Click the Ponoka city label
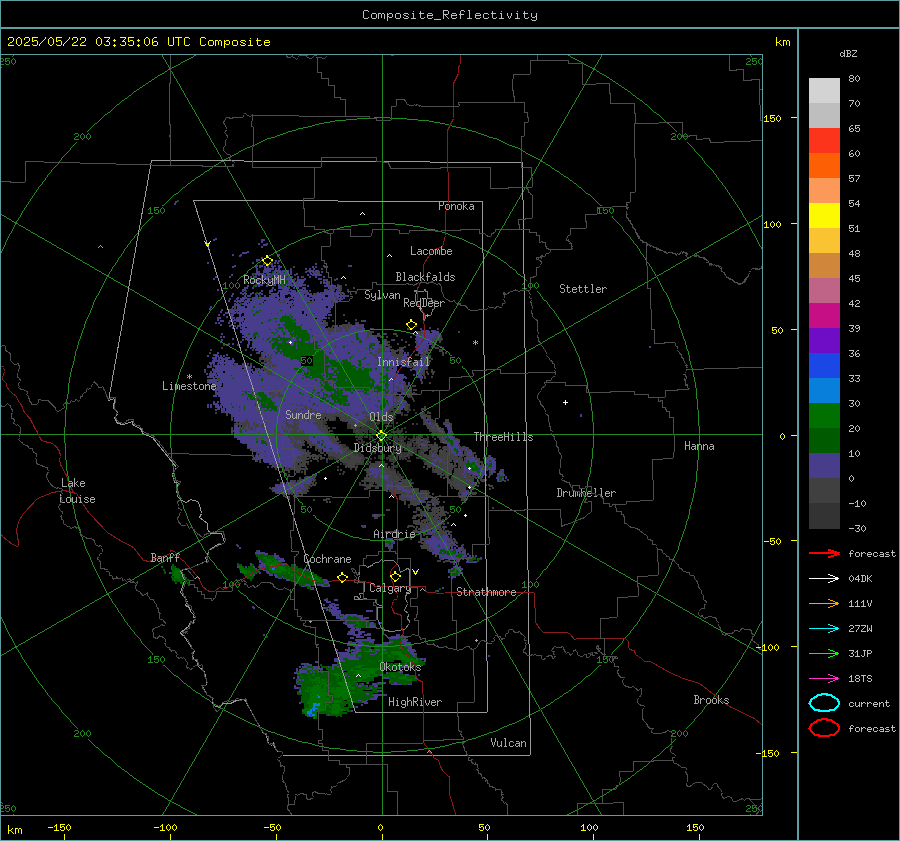This screenshot has width=900, height=841. tap(456, 206)
